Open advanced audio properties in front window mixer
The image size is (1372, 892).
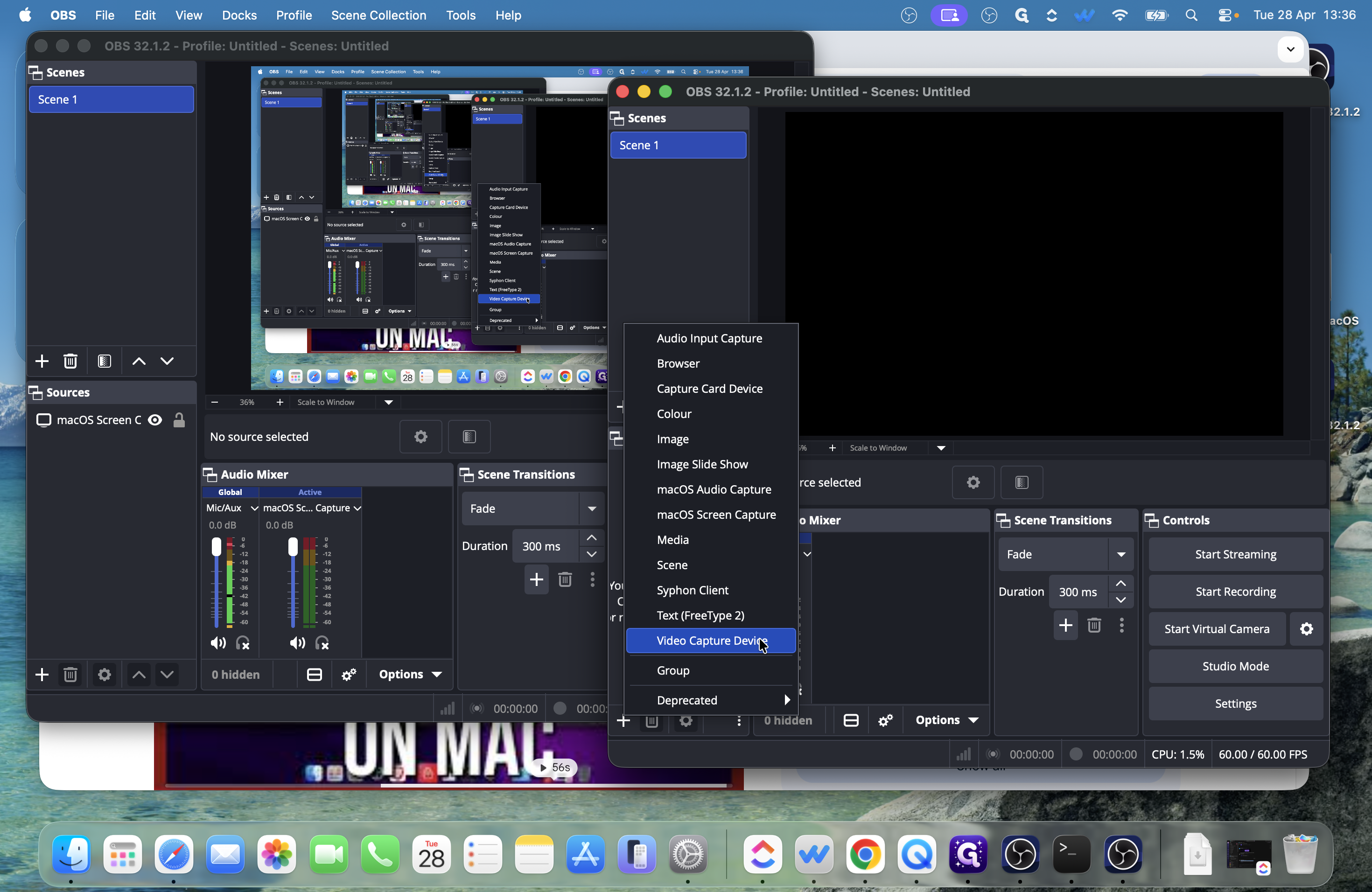pyautogui.click(x=885, y=720)
